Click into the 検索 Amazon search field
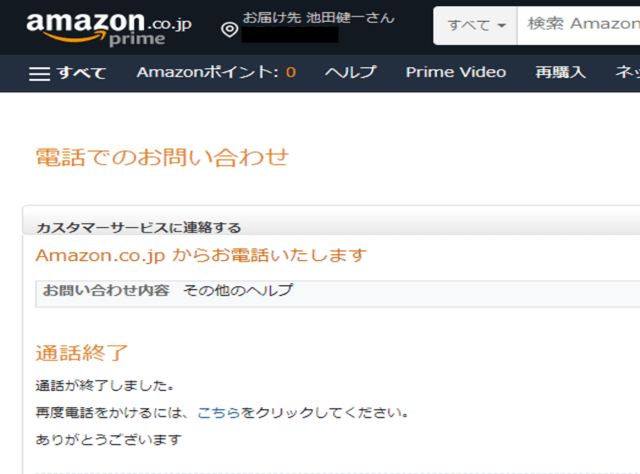 point(580,24)
